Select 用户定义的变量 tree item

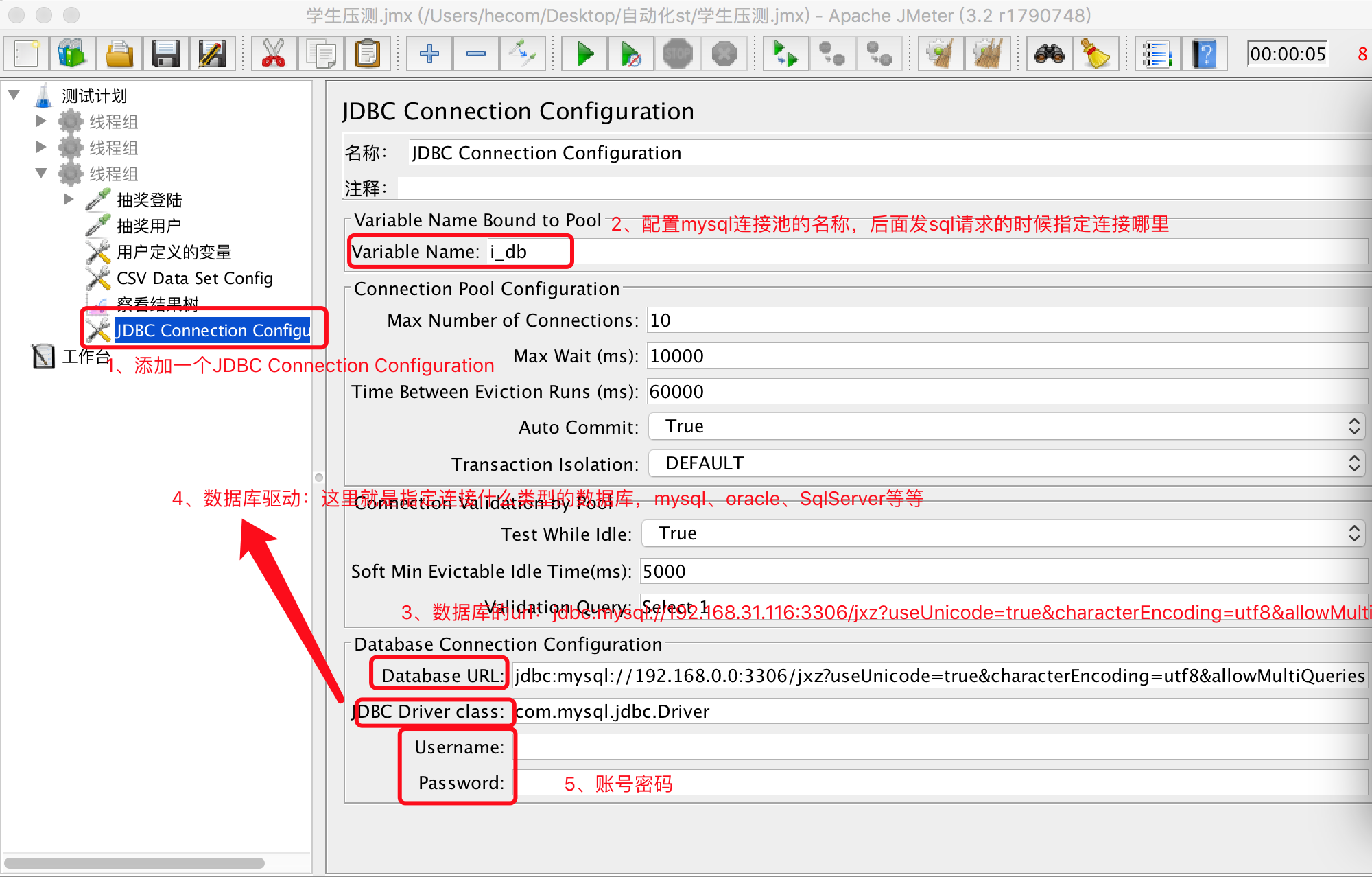coord(174,252)
